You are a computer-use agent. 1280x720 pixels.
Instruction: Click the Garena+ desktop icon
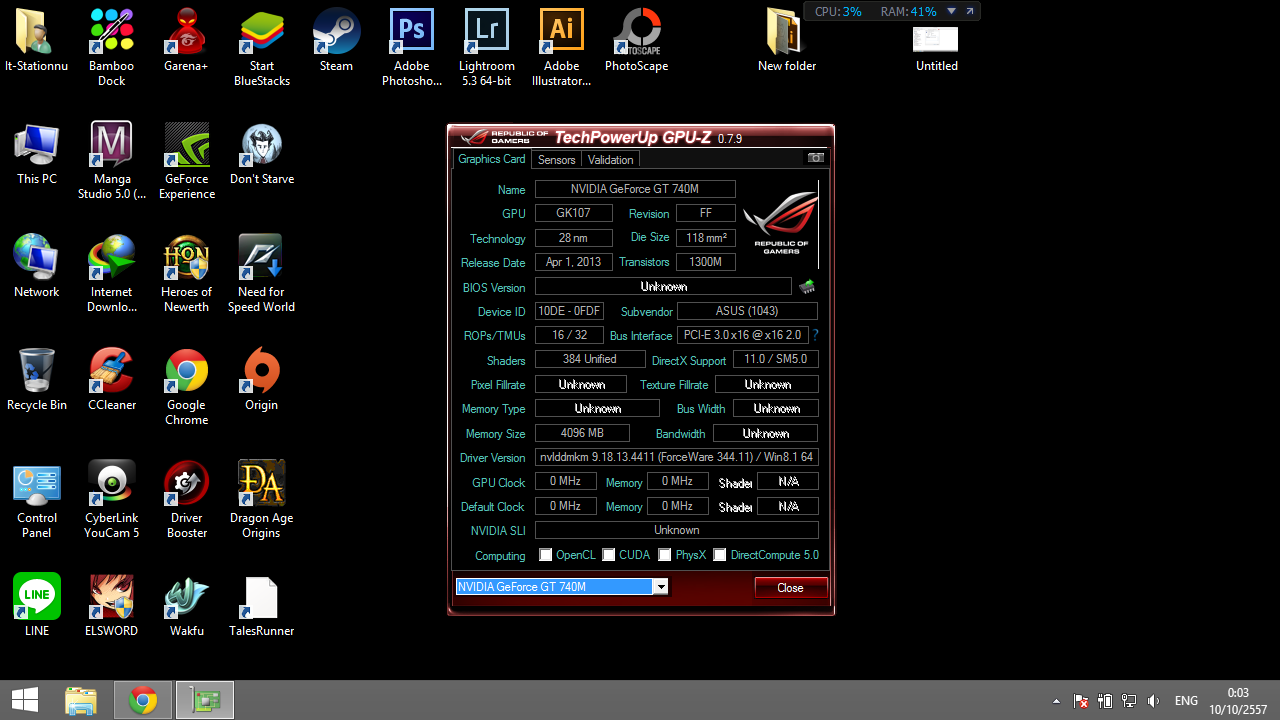point(186,41)
